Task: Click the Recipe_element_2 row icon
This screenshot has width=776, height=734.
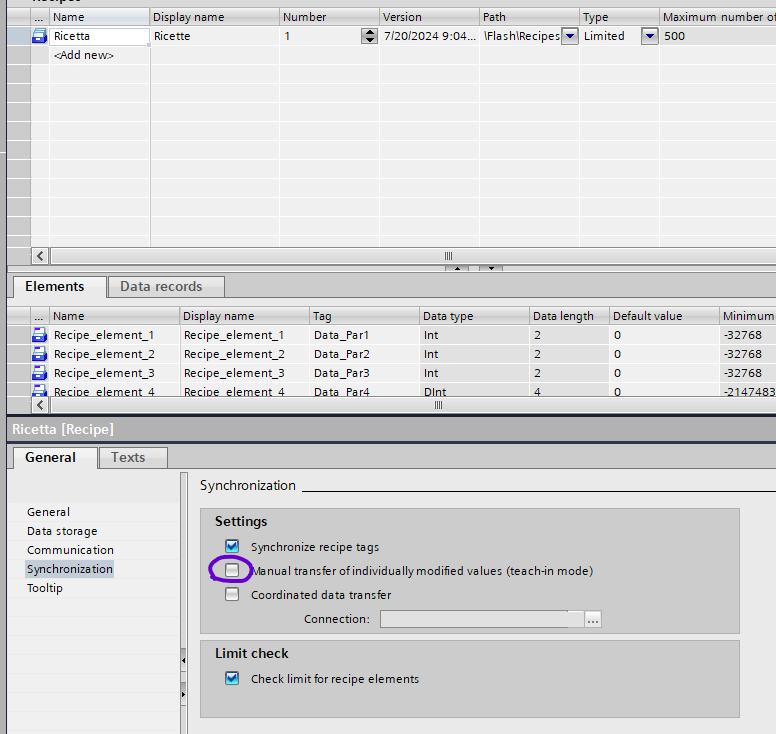Action: coord(39,354)
